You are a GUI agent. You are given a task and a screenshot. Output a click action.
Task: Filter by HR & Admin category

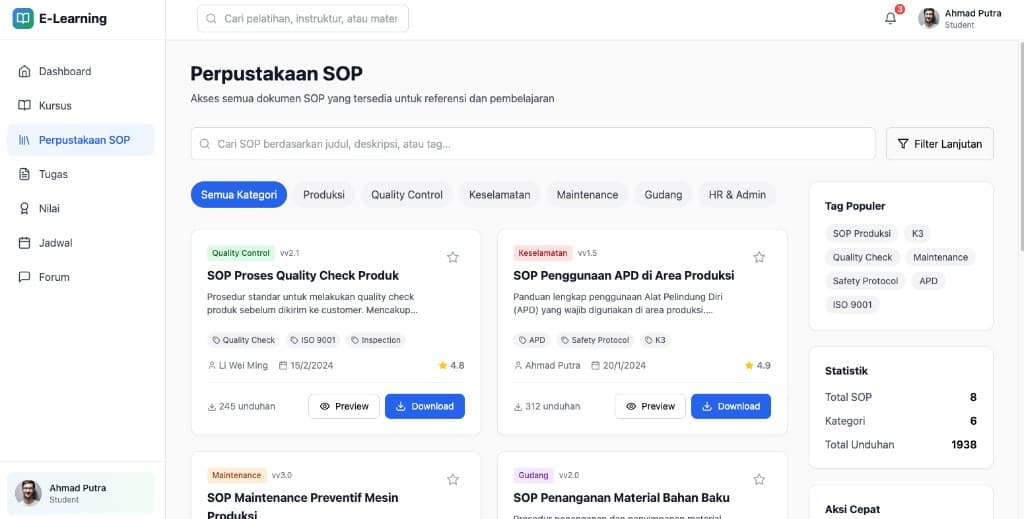click(x=737, y=195)
